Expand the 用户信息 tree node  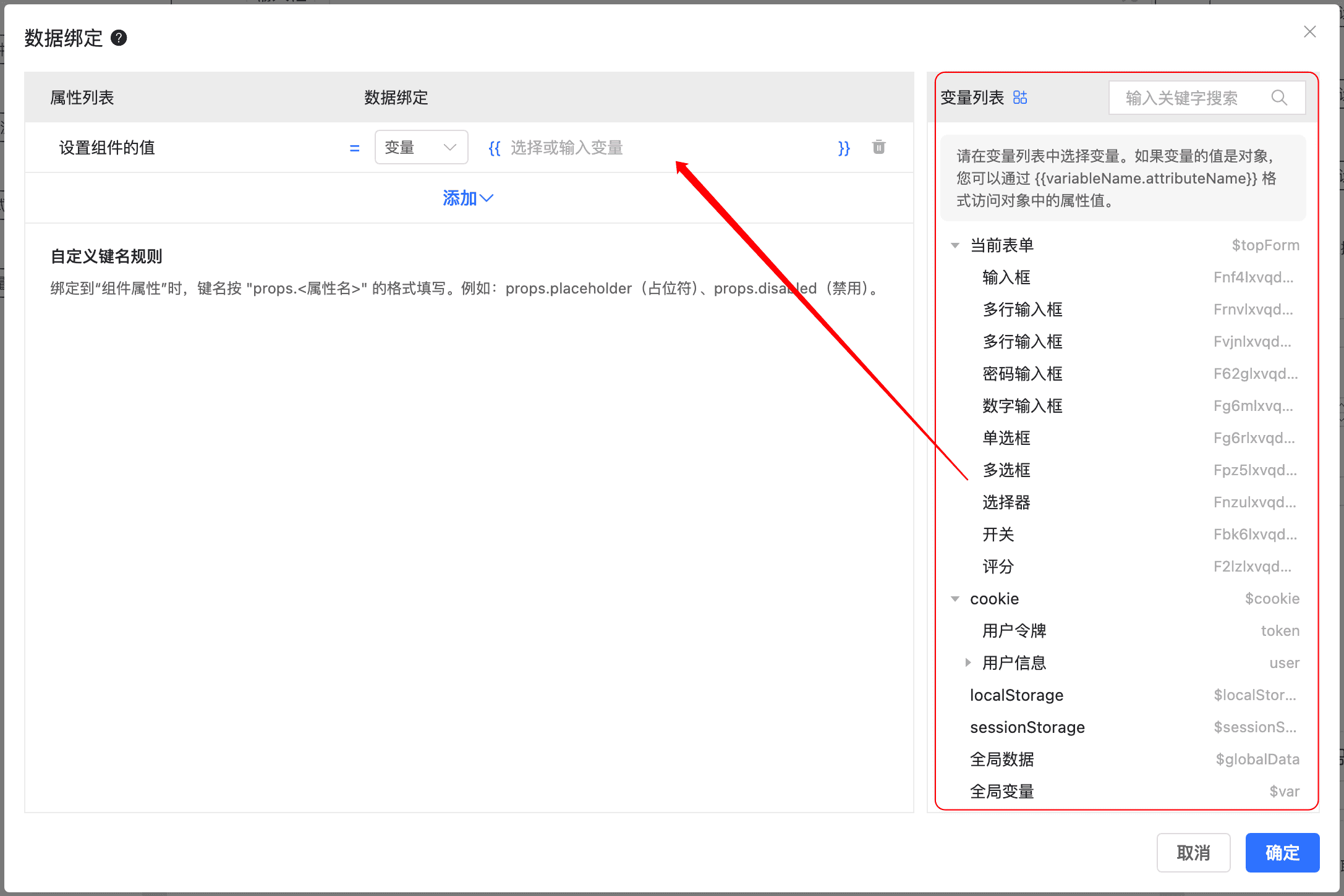[968, 663]
